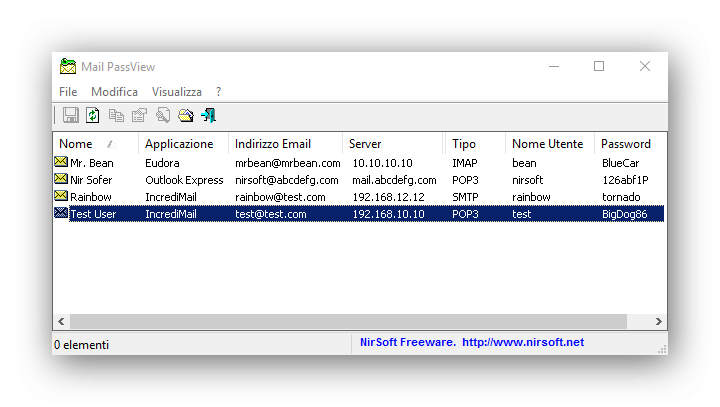Click the open mail folder toolbar icon
The height and width of the screenshot is (407, 720).
point(186,115)
